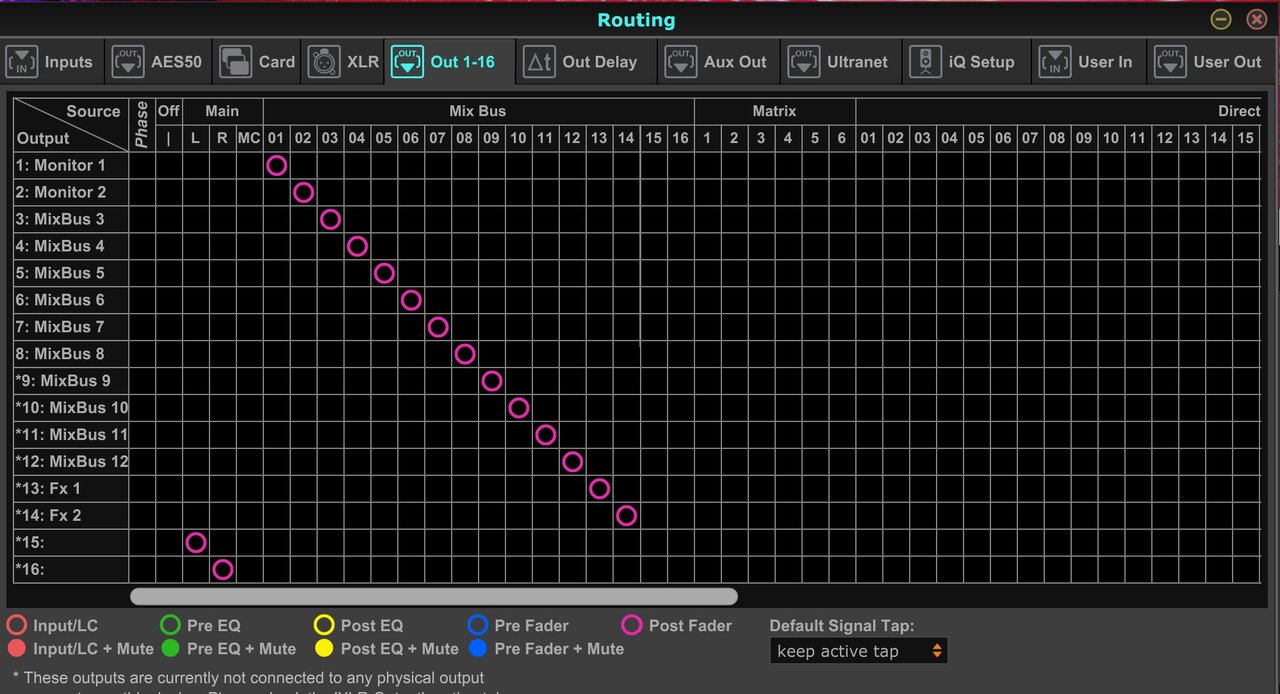
Task: Toggle Monitor 2 Mix Bus 02 routing point
Action: coord(304,192)
